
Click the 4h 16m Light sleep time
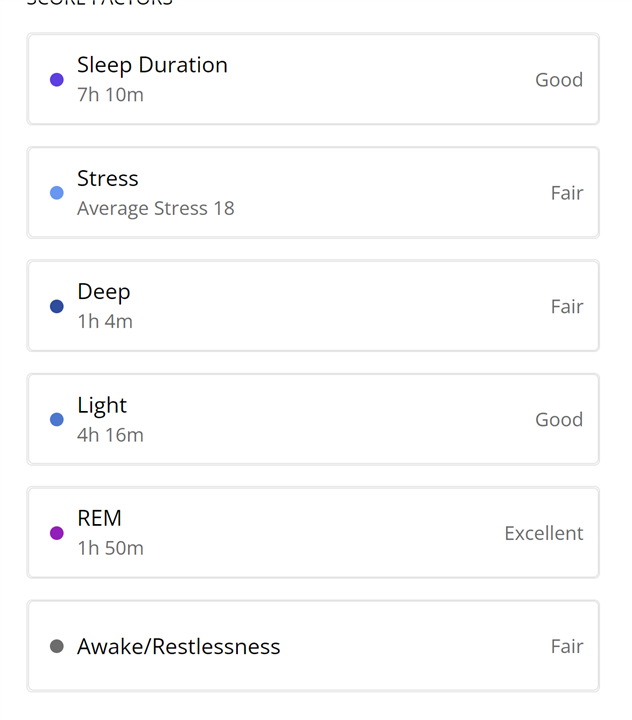pos(110,435)
